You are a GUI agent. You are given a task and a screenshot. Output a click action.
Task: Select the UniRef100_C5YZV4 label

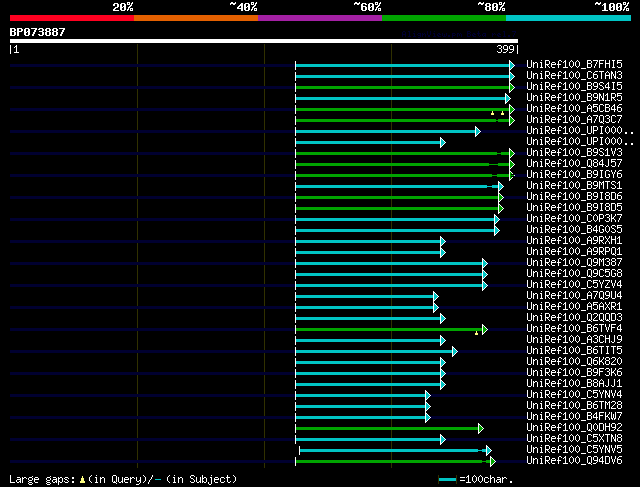click(x=574, y=285)
